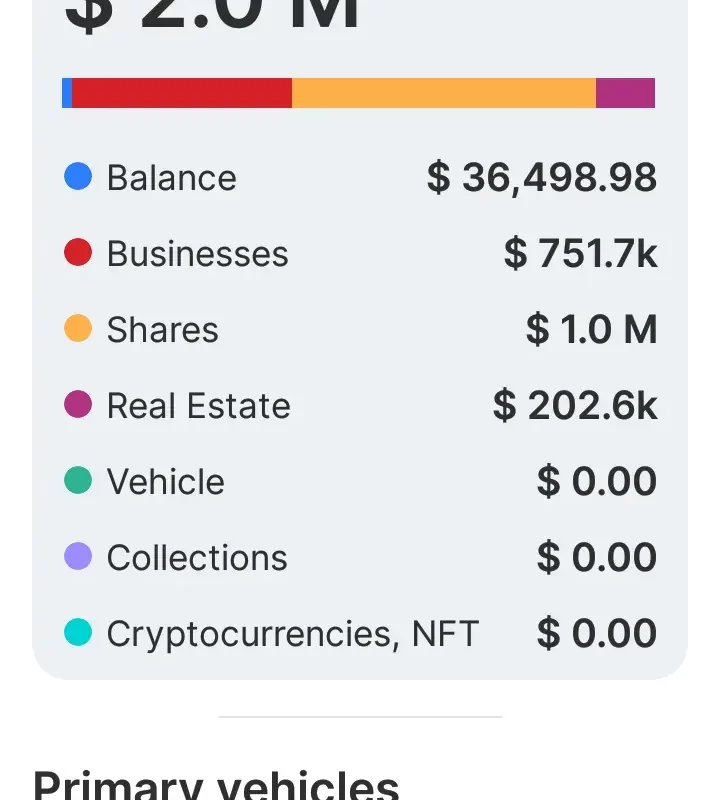The width and height of the screenshot is (720, 800).
Task: Click the red segment of the asset bar
Action: click(182, 93)
